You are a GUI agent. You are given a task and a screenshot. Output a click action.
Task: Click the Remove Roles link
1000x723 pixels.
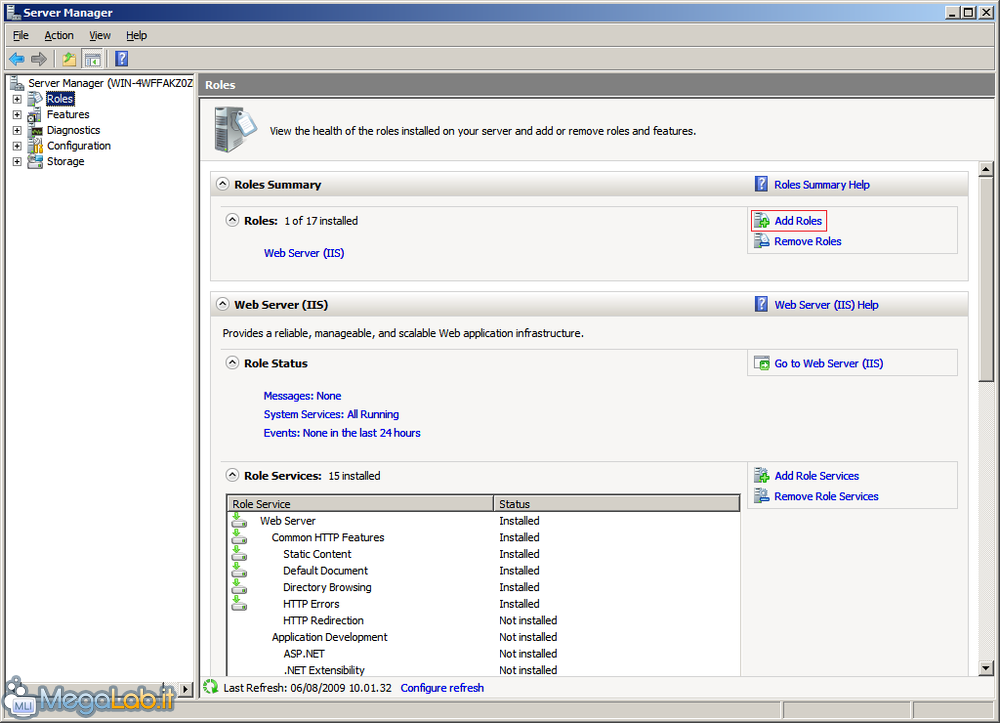point(807,241)
